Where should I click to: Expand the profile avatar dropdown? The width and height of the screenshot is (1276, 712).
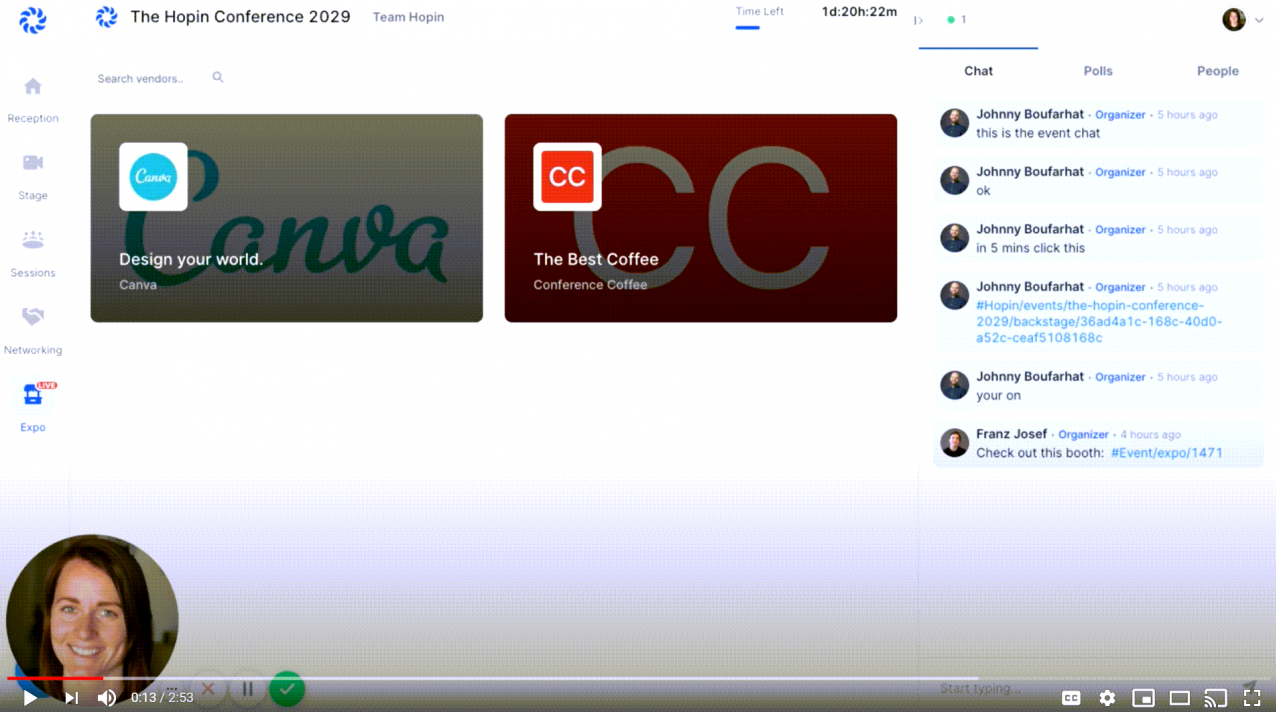point(1242,20)
